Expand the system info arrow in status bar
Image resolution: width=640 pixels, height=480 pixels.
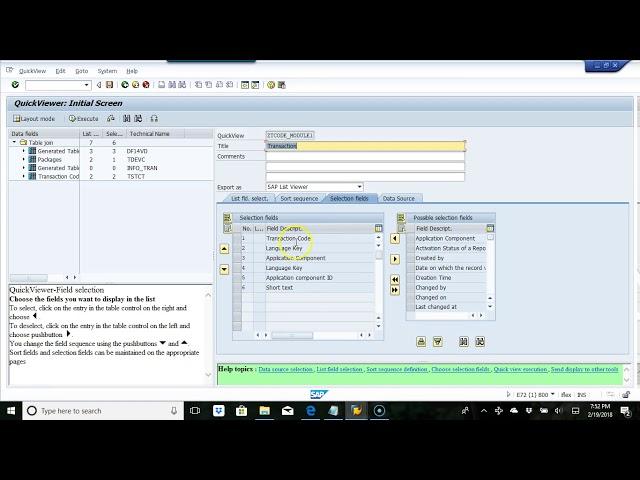(508, 394)
